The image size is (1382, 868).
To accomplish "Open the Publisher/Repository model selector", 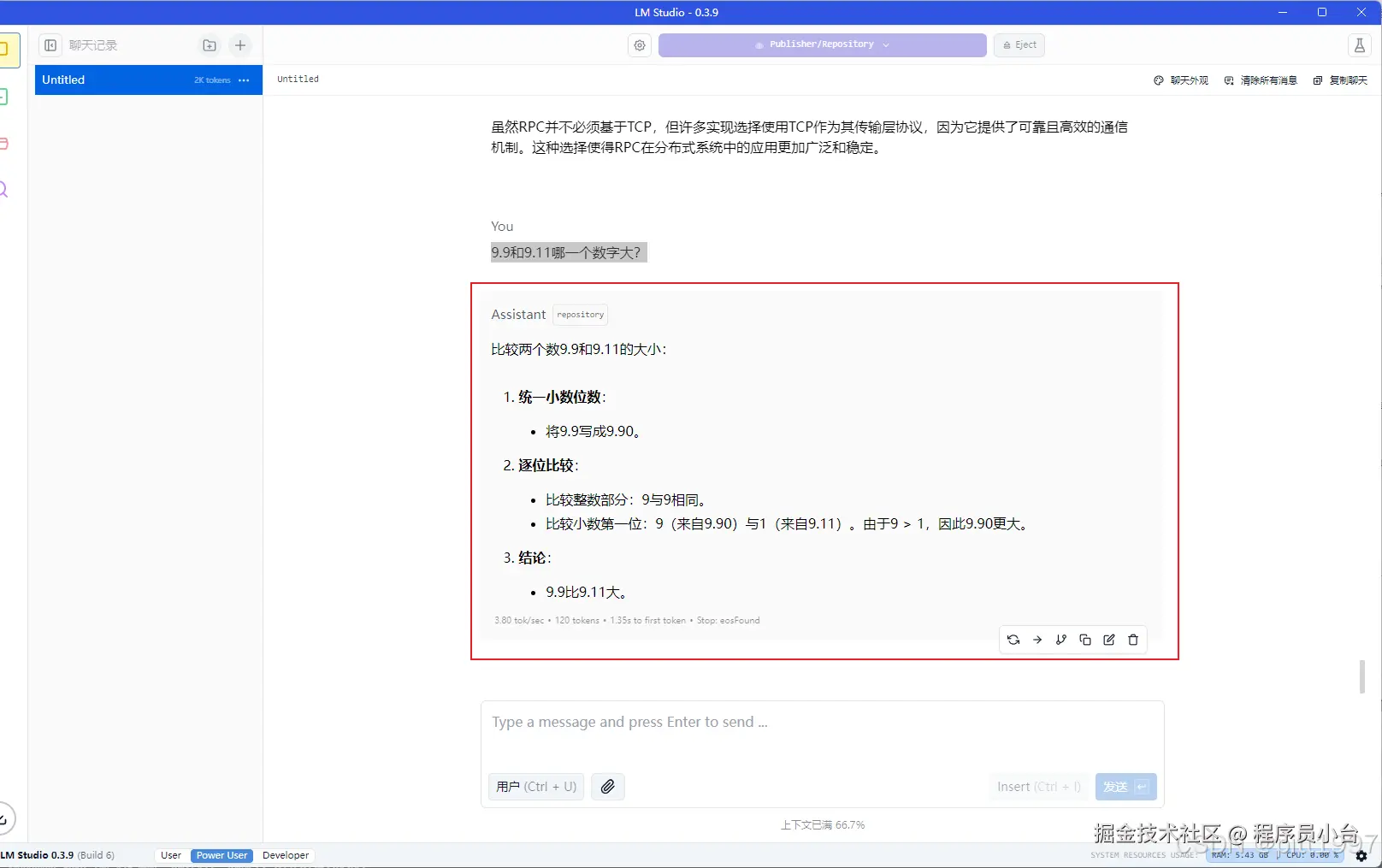I will pyautogui.click(x=821, y=44).
